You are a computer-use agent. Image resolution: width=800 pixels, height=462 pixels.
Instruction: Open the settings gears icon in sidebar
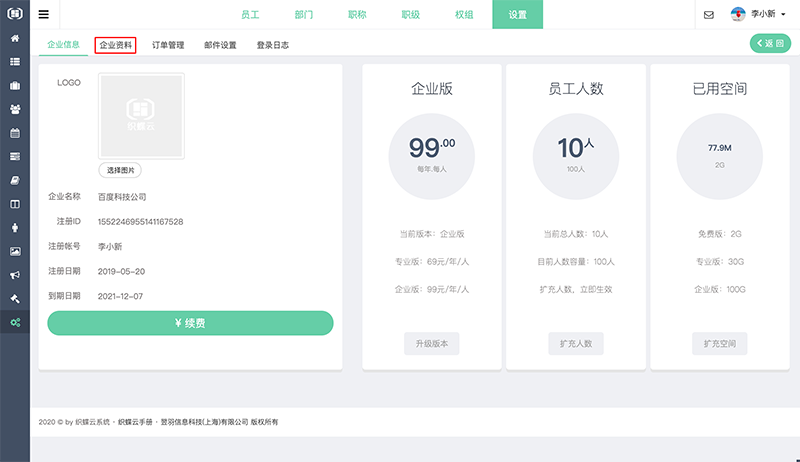15,322
